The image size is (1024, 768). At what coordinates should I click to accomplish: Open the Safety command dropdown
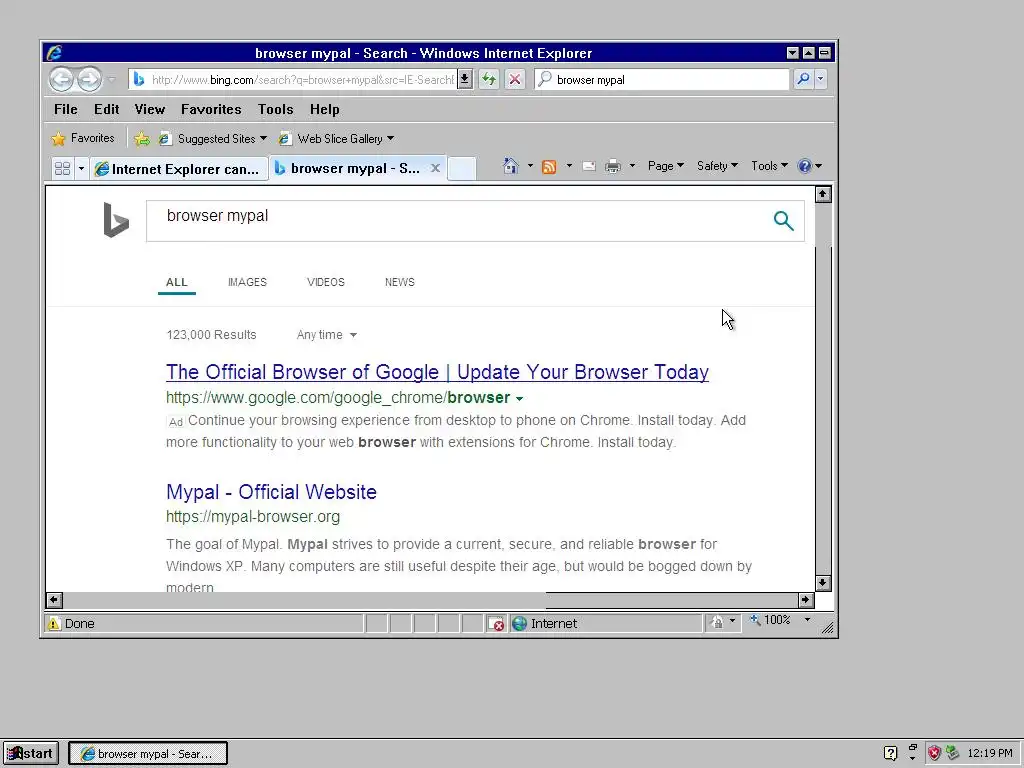pos(717,166)
